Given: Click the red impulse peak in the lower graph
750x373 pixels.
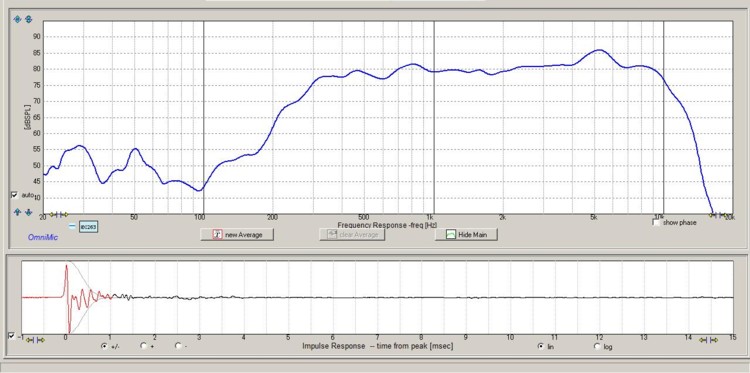Looking at the screenshot, I should [x=66, y=266].
